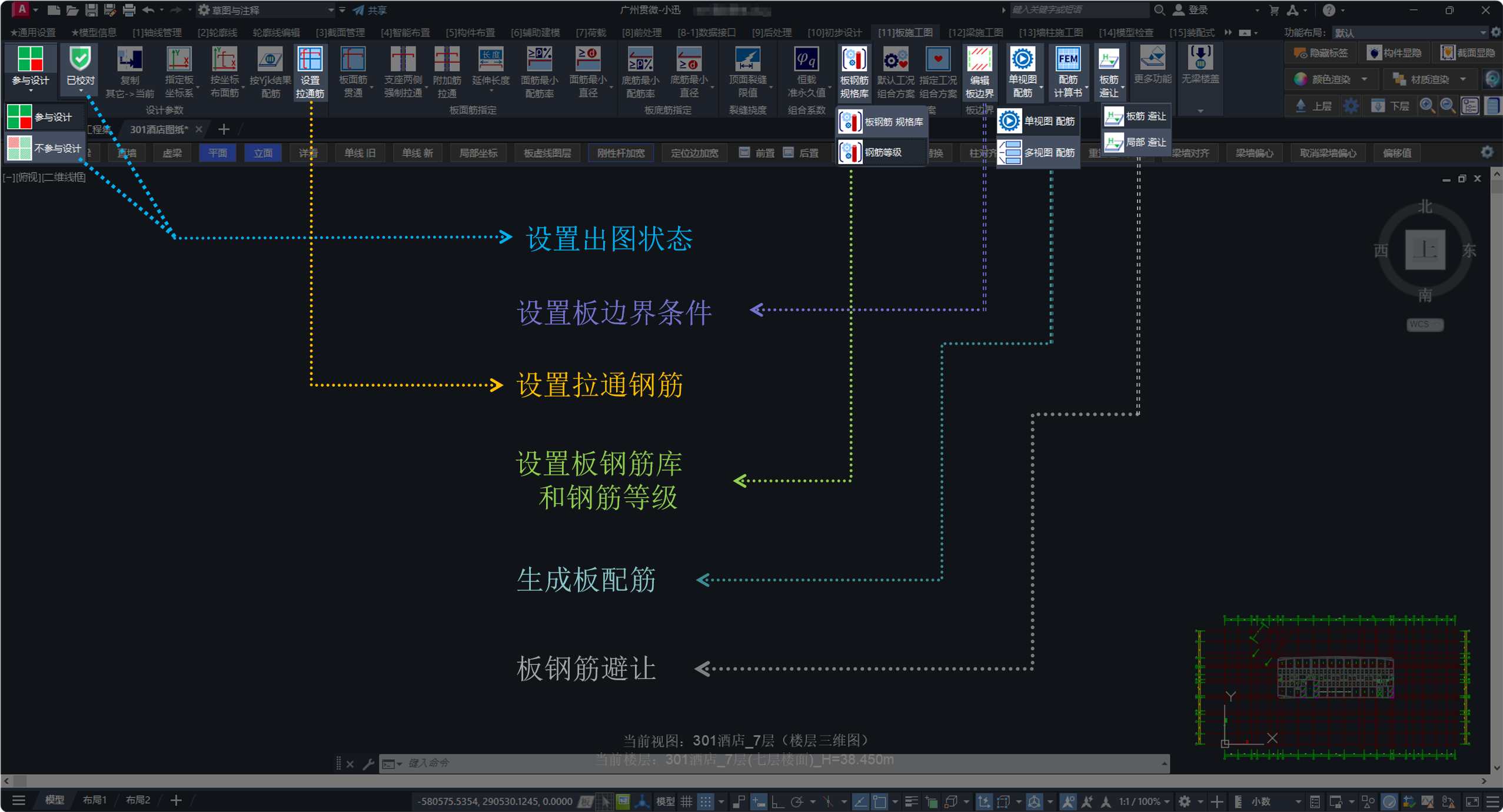Click 底筋最小直径 icon
Viewport: 1503px width, 812px height.
[689, 59]
